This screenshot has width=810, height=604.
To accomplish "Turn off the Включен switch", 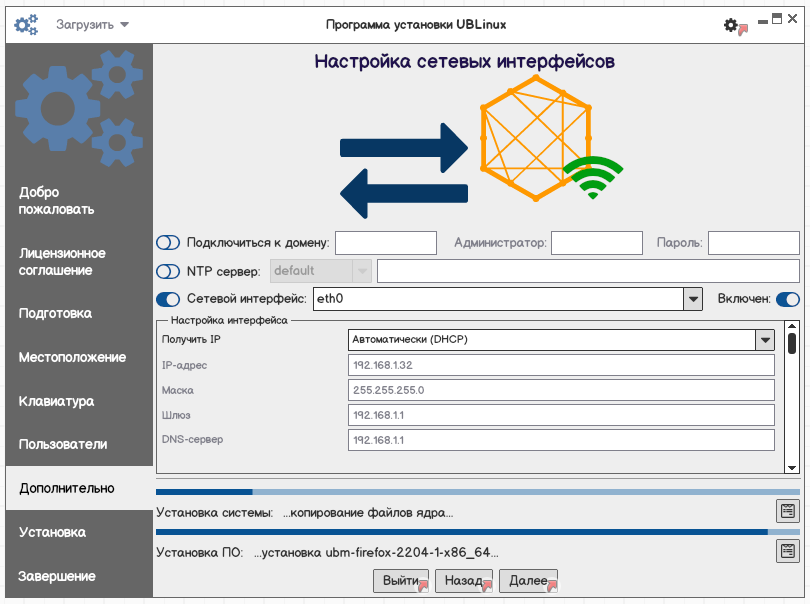I will tap(787, 299).
